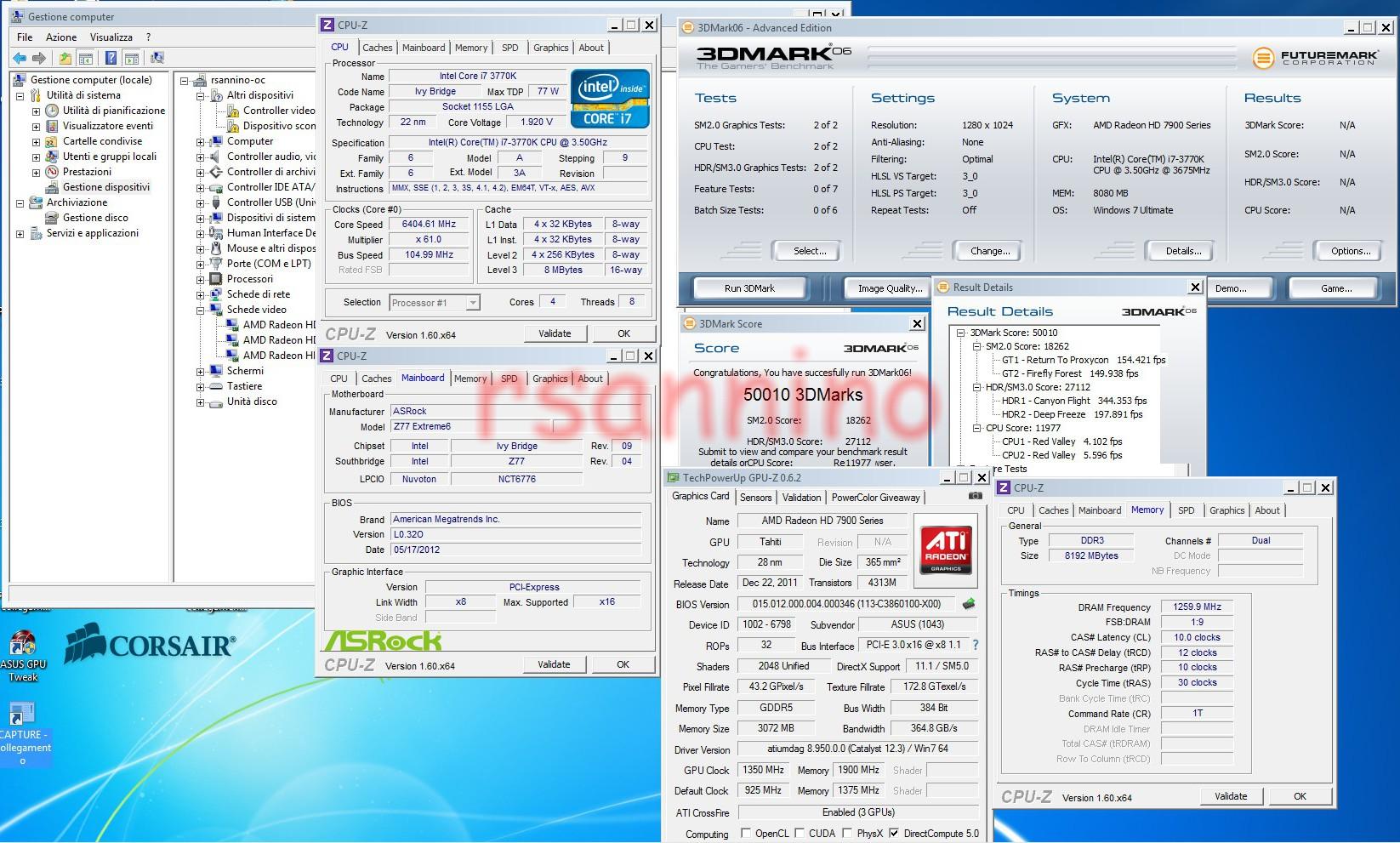Click the Image Quality... button in 3DMark06
The height and width of the screenshot is (843, 1400).
tap(890, 288)
